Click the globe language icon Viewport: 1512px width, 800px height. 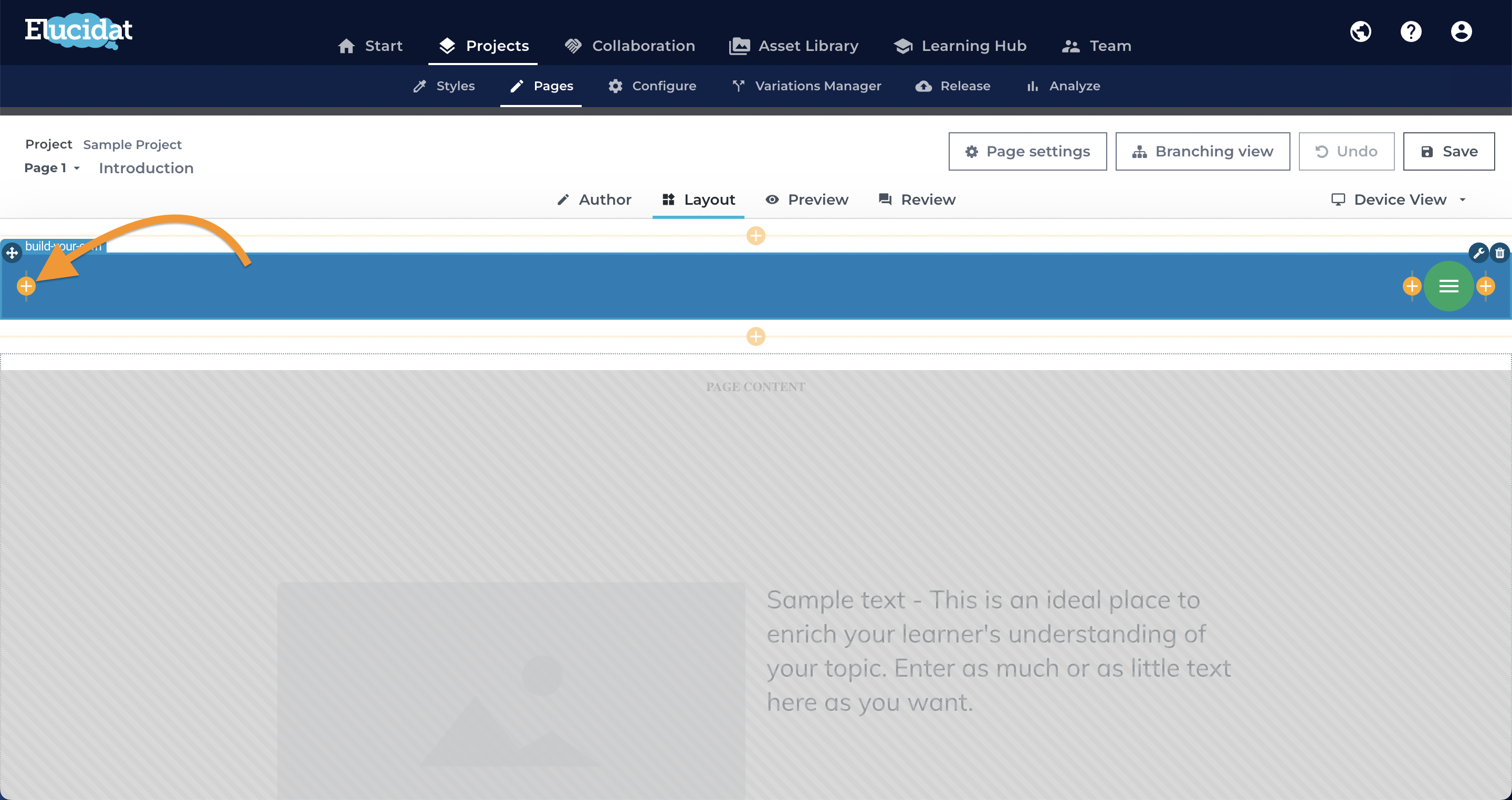(x=1361, y=31)
